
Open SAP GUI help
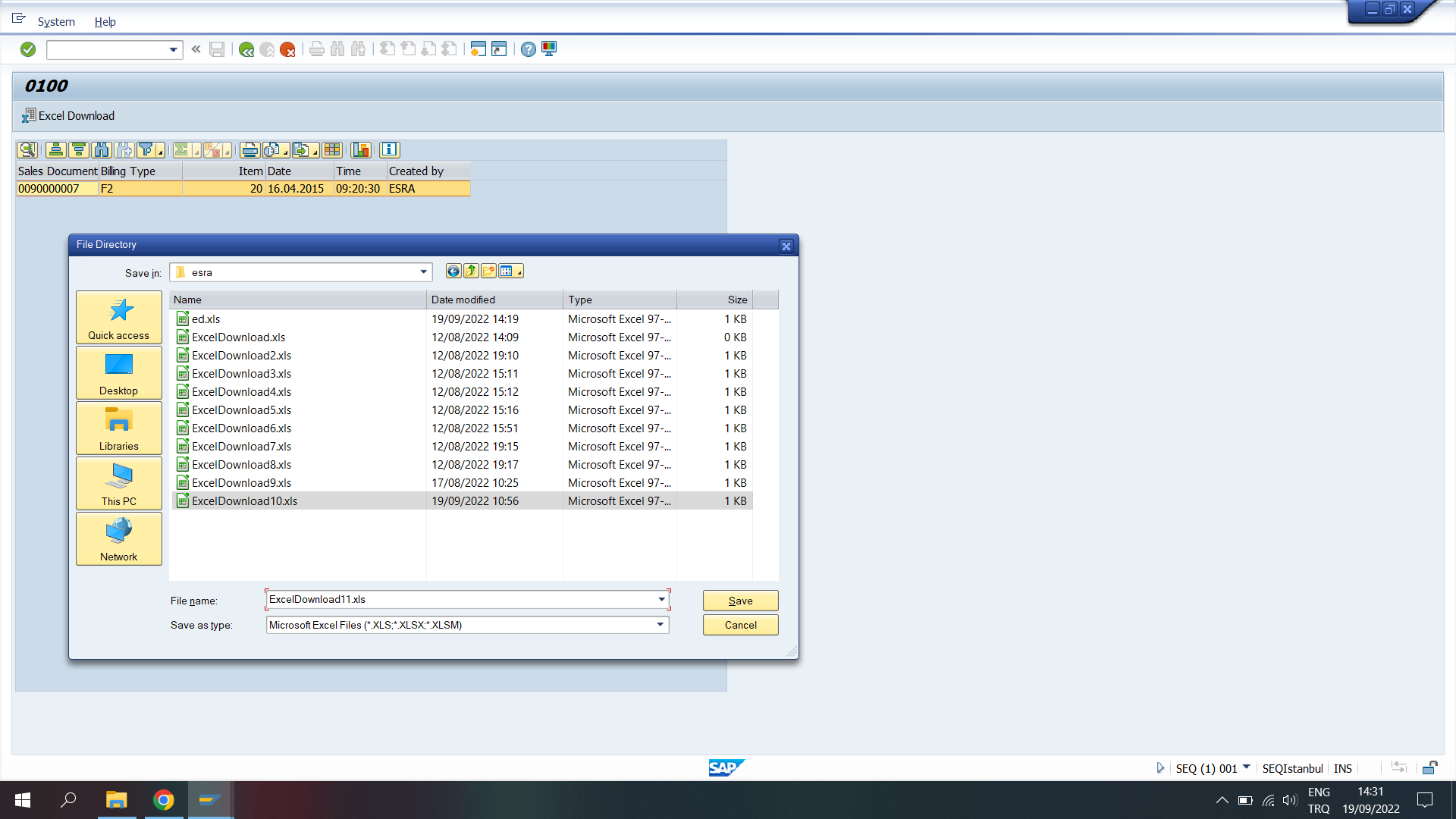tap(529, 49)
